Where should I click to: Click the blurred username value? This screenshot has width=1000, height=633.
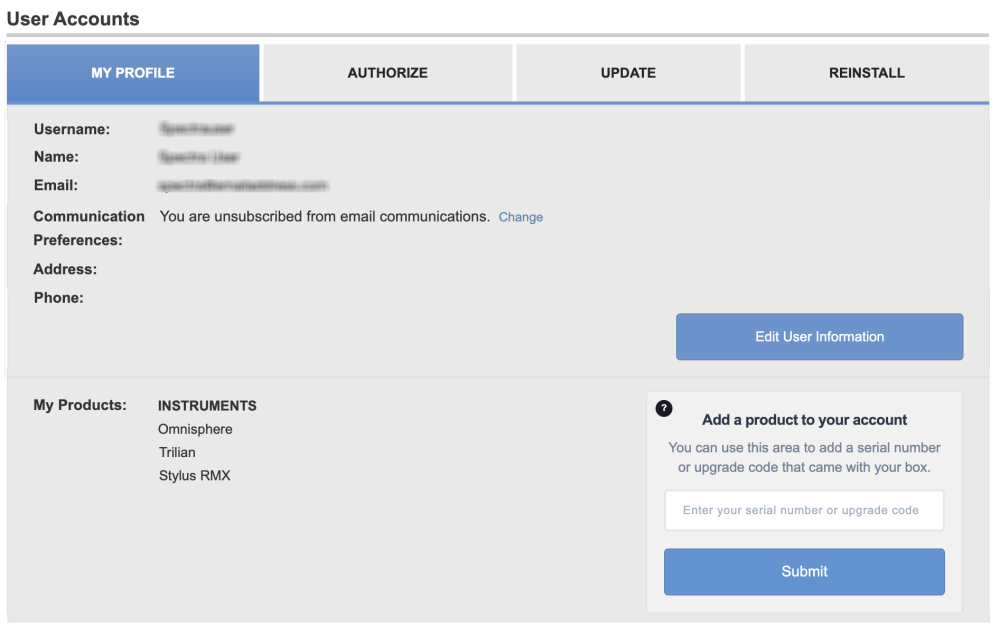click(196, 129)
